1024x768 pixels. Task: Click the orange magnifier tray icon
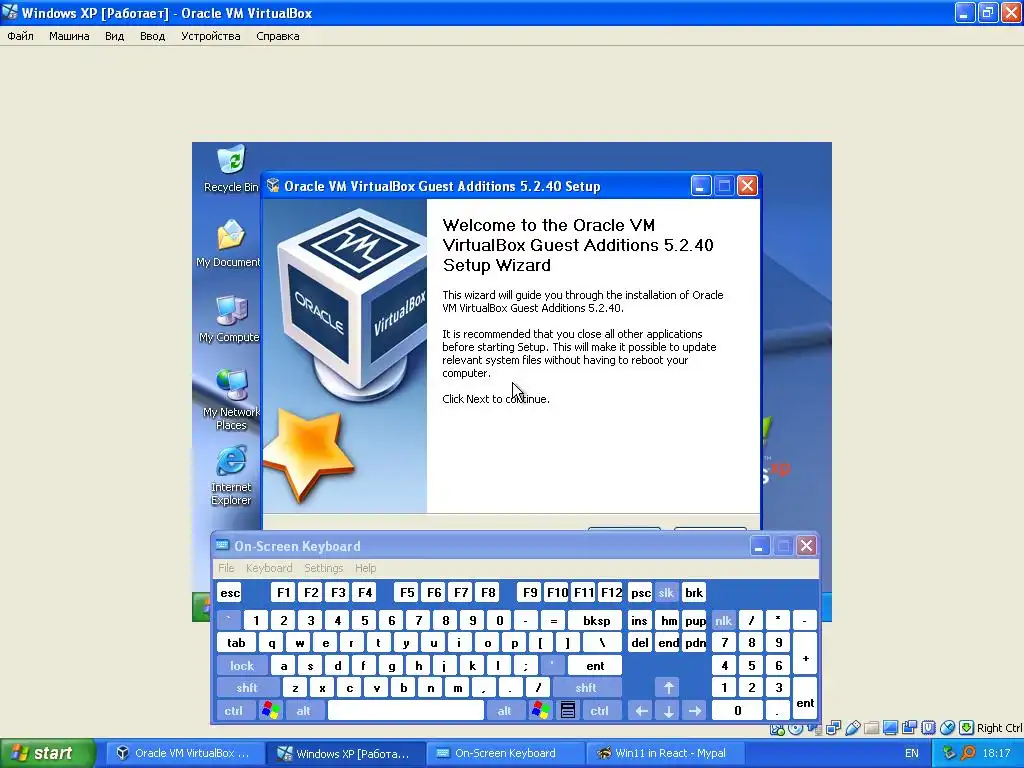tap(968, 753)
